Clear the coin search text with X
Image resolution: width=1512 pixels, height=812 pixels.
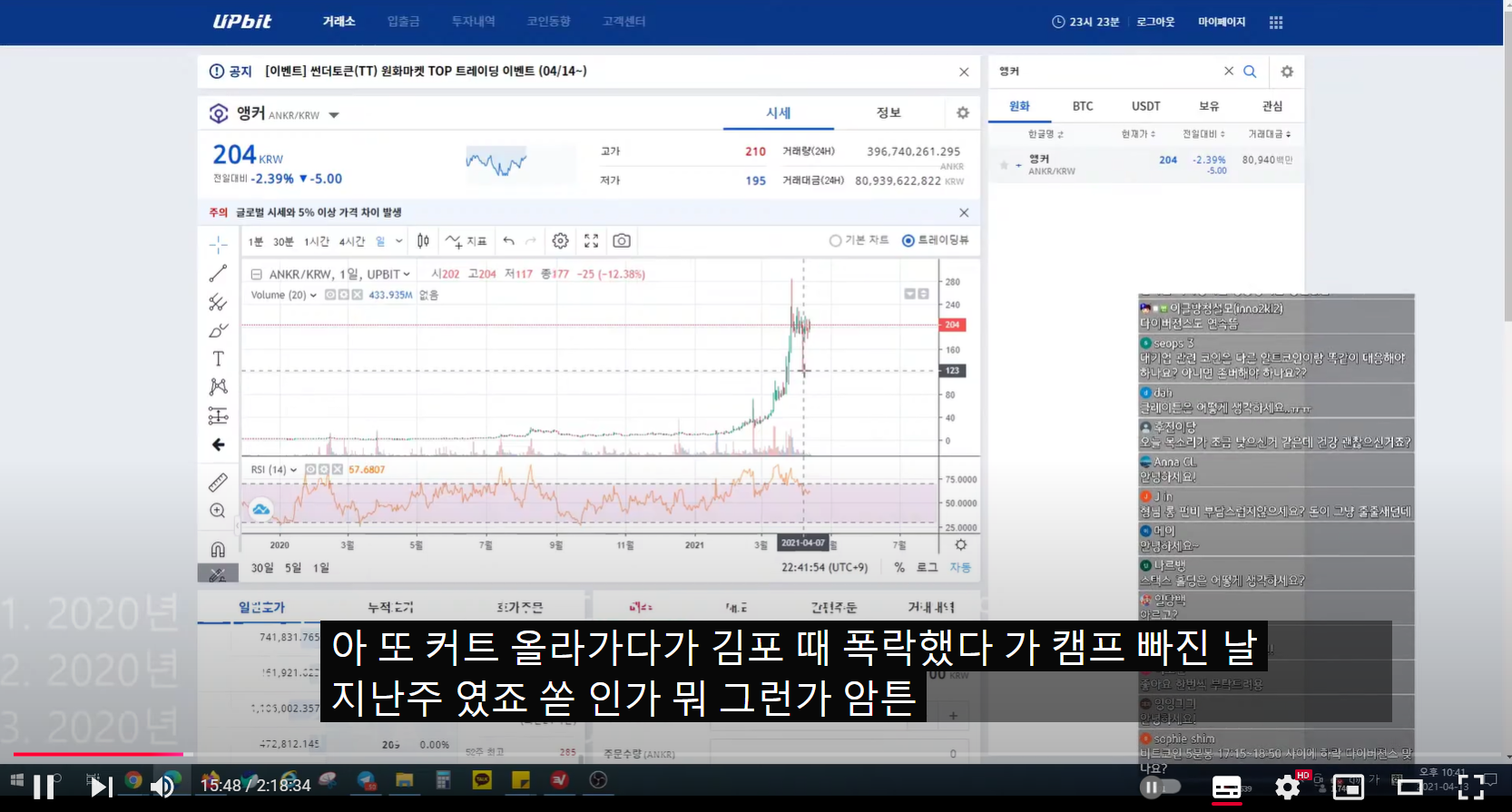coord(1229,71)
